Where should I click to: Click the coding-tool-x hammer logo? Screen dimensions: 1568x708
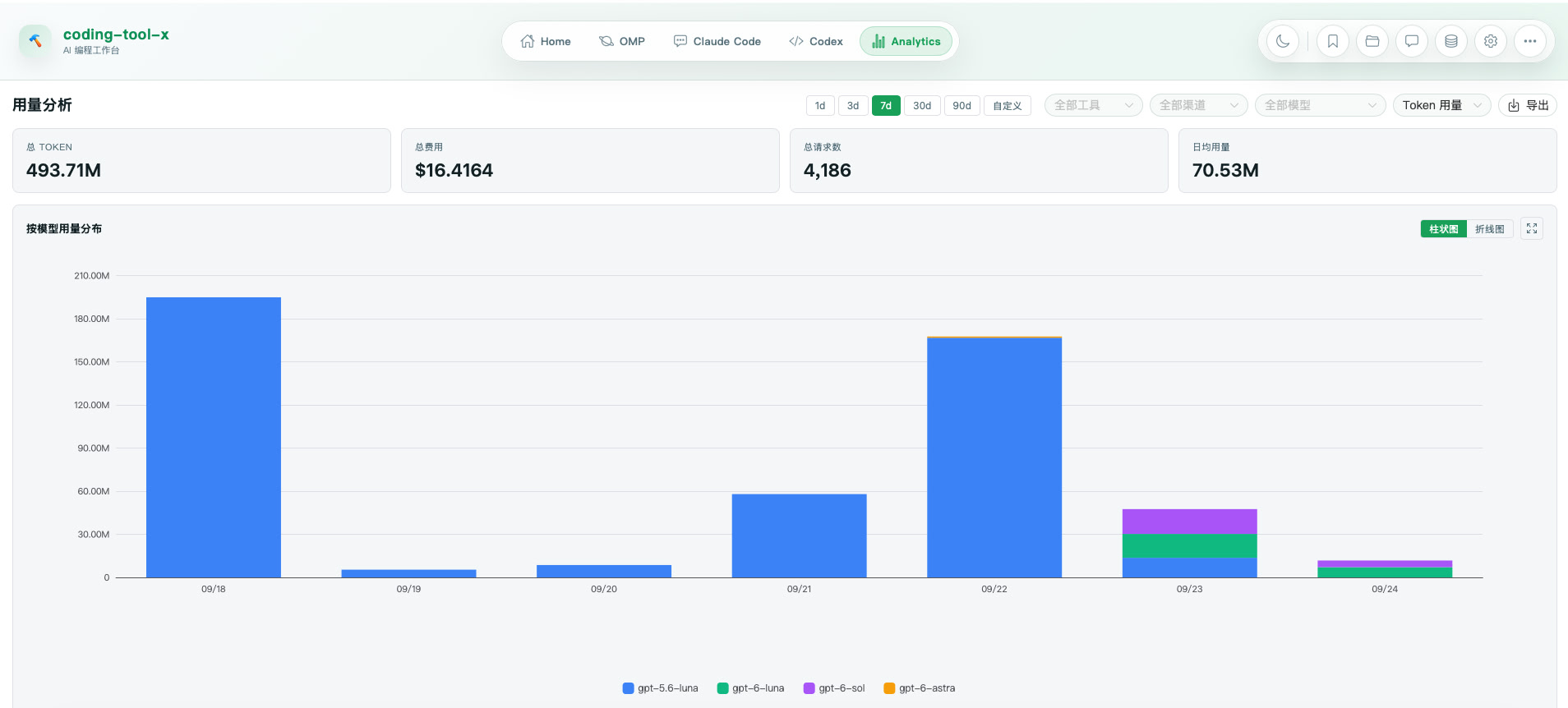coord(35,41)
